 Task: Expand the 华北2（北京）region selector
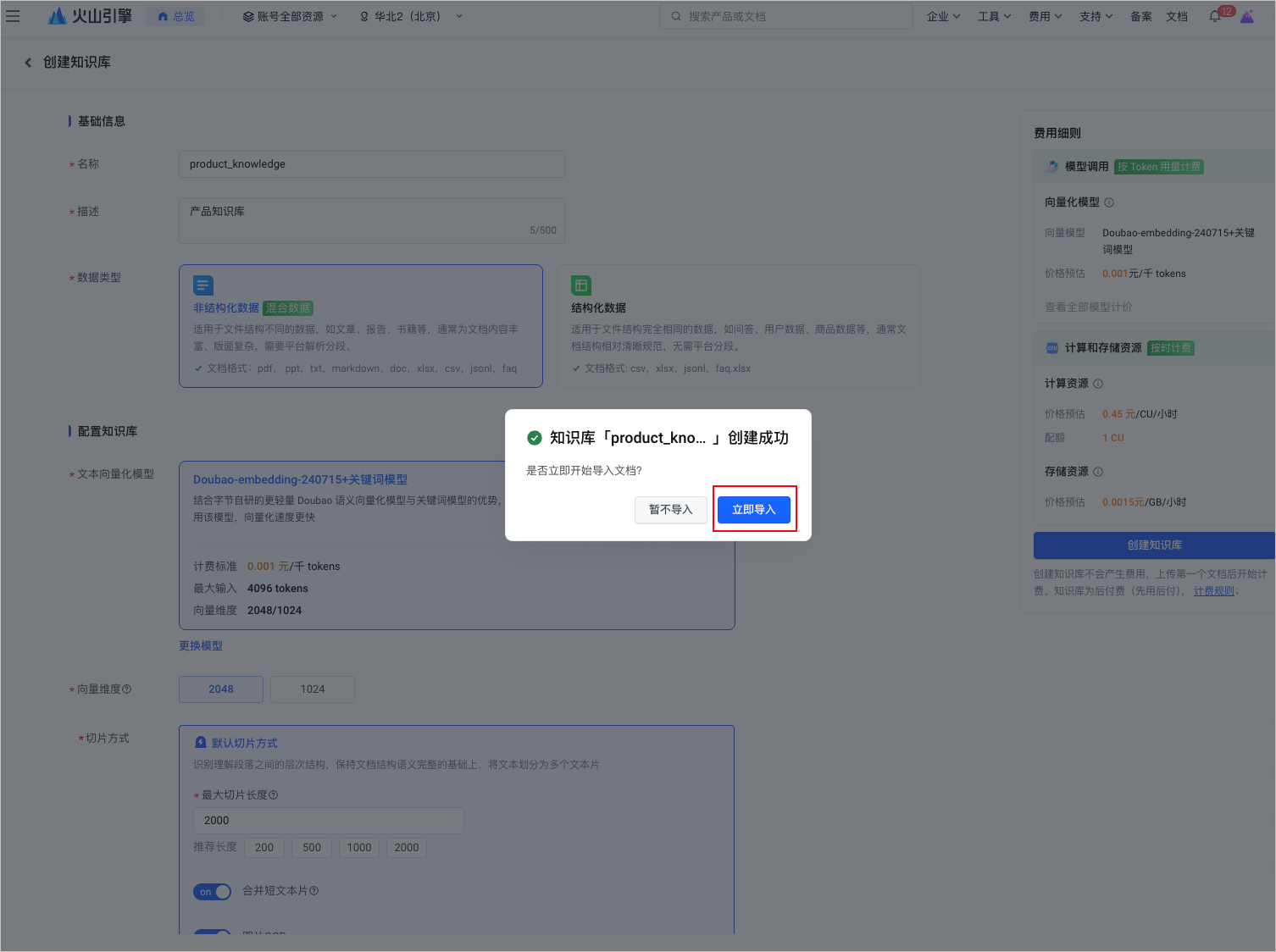pos(411,16)
